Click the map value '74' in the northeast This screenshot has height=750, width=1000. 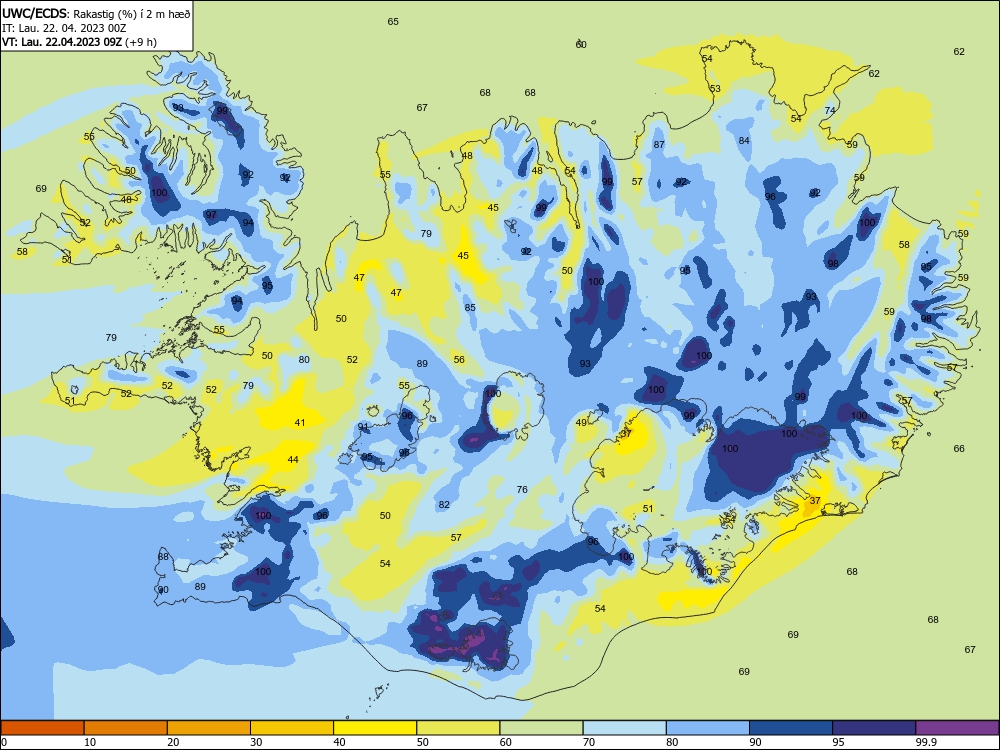pyautogui.click(x=830, y=110)
